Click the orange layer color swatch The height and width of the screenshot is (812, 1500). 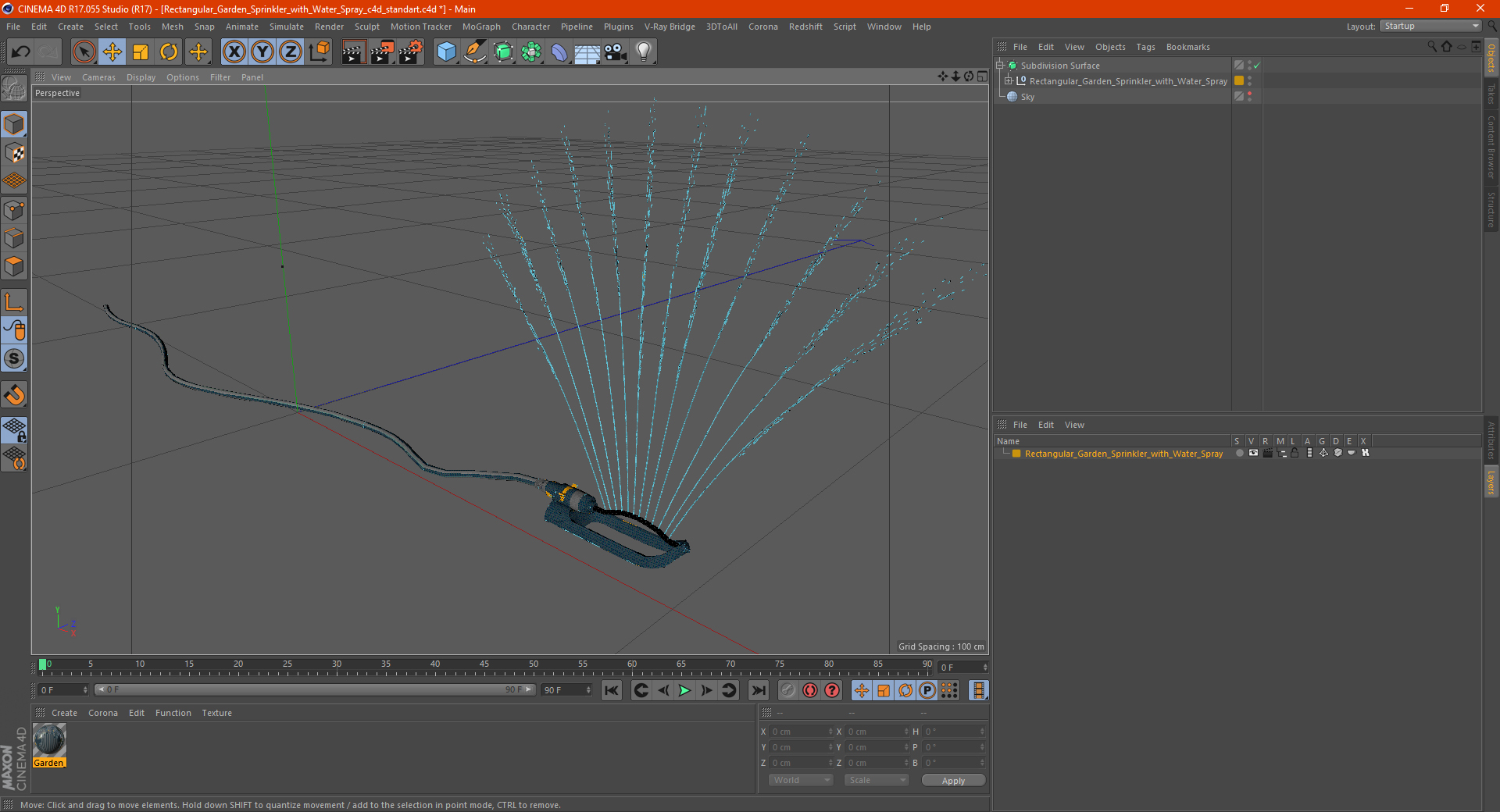point(1016,454)
